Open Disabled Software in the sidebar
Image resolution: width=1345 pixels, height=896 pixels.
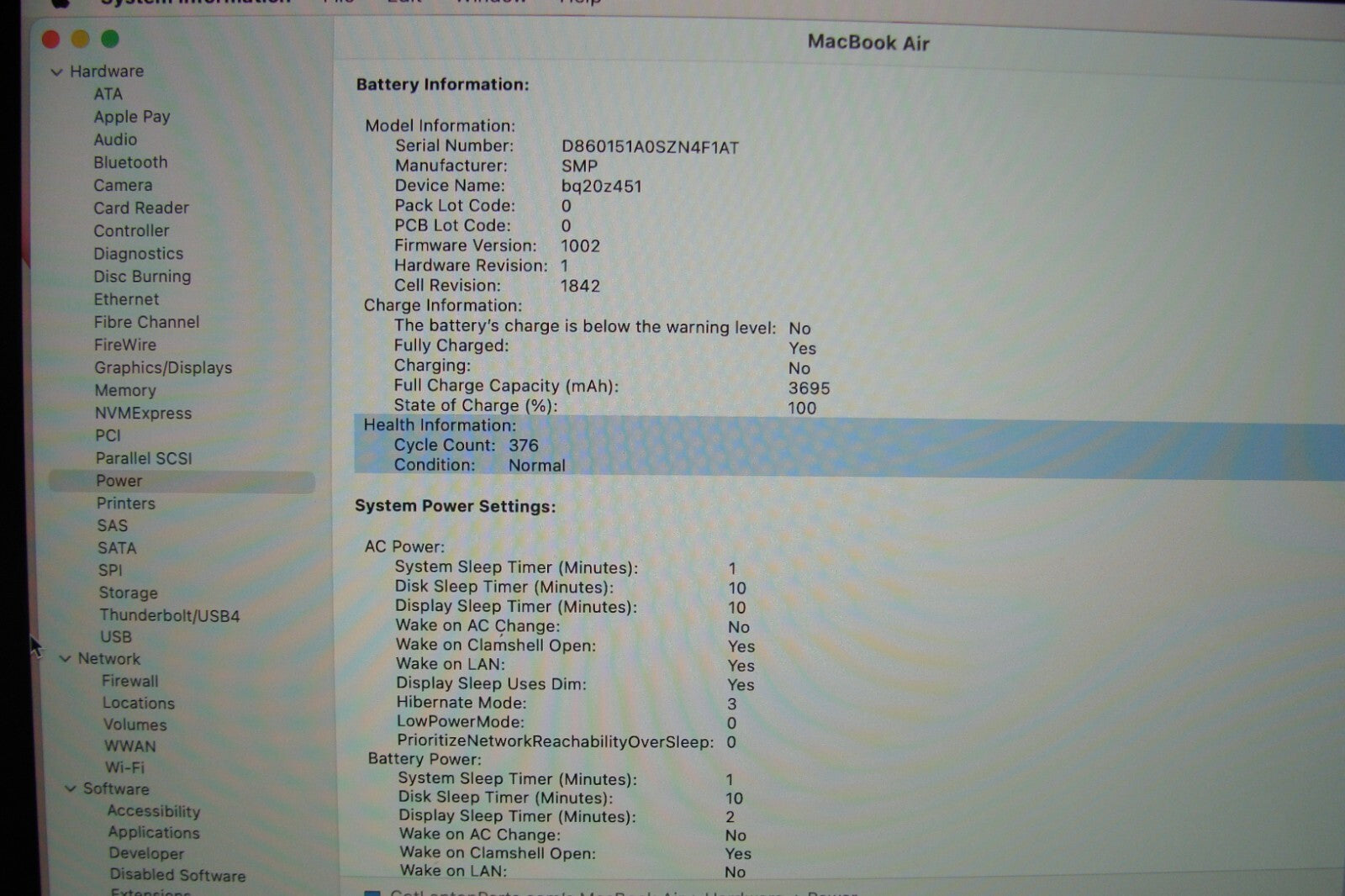pyautogui.click(x=177, y=875)
